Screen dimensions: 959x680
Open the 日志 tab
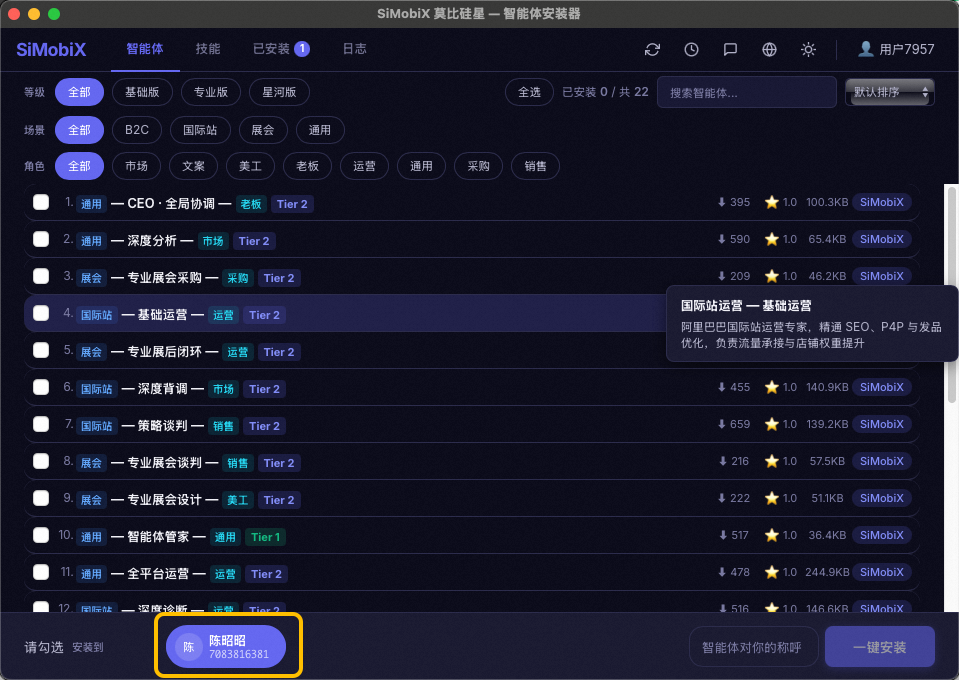(x=355, y=49)
